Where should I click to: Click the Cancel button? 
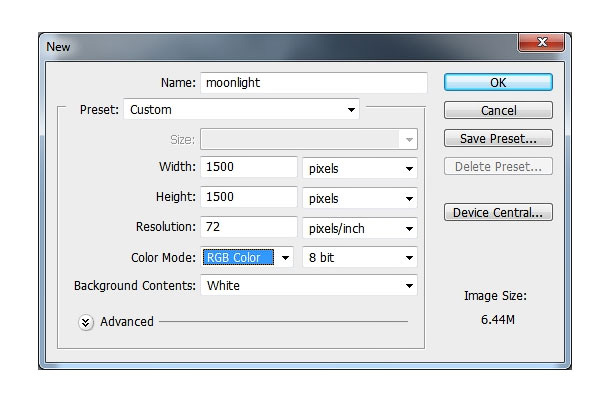coord(498,110)
